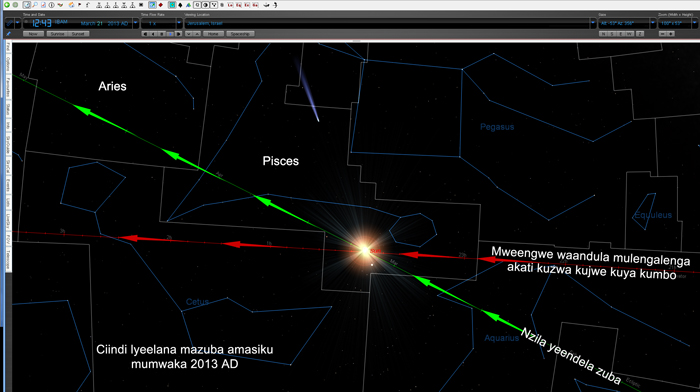Click the grey forward navigation icon
The height and width of the screenshot is (392, 700).
(15, 4)
